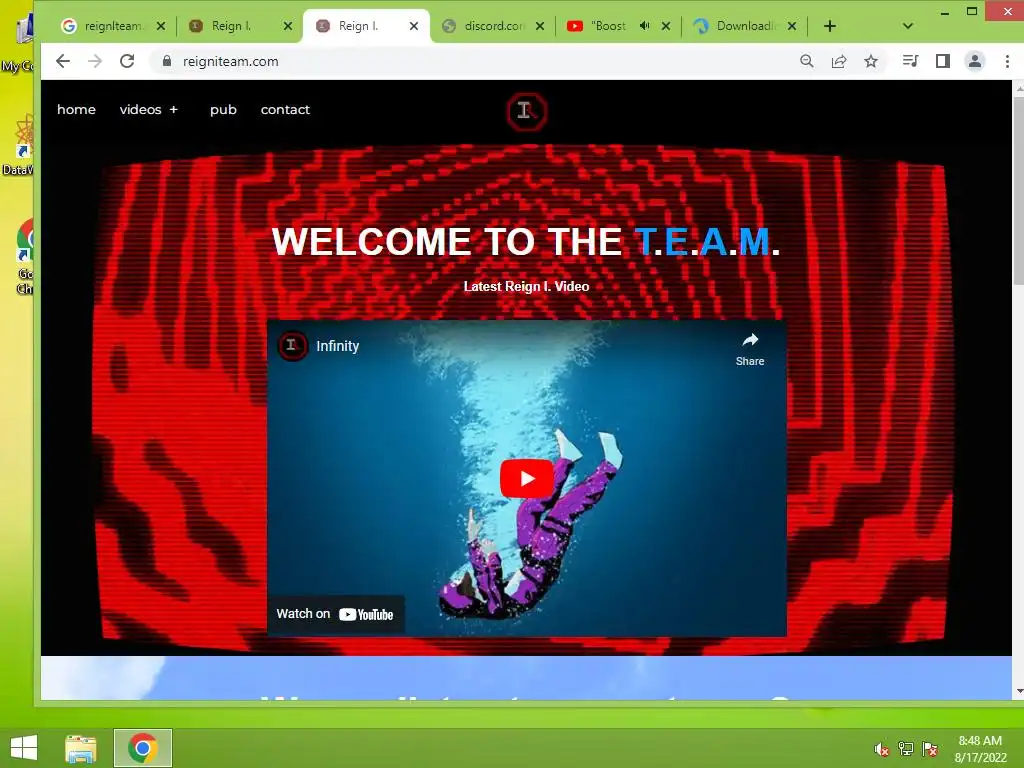Click the WELCOME TO THE T.E.A.M. heading
This screenshot has height=768, width=1024.
tap(526, 242)
